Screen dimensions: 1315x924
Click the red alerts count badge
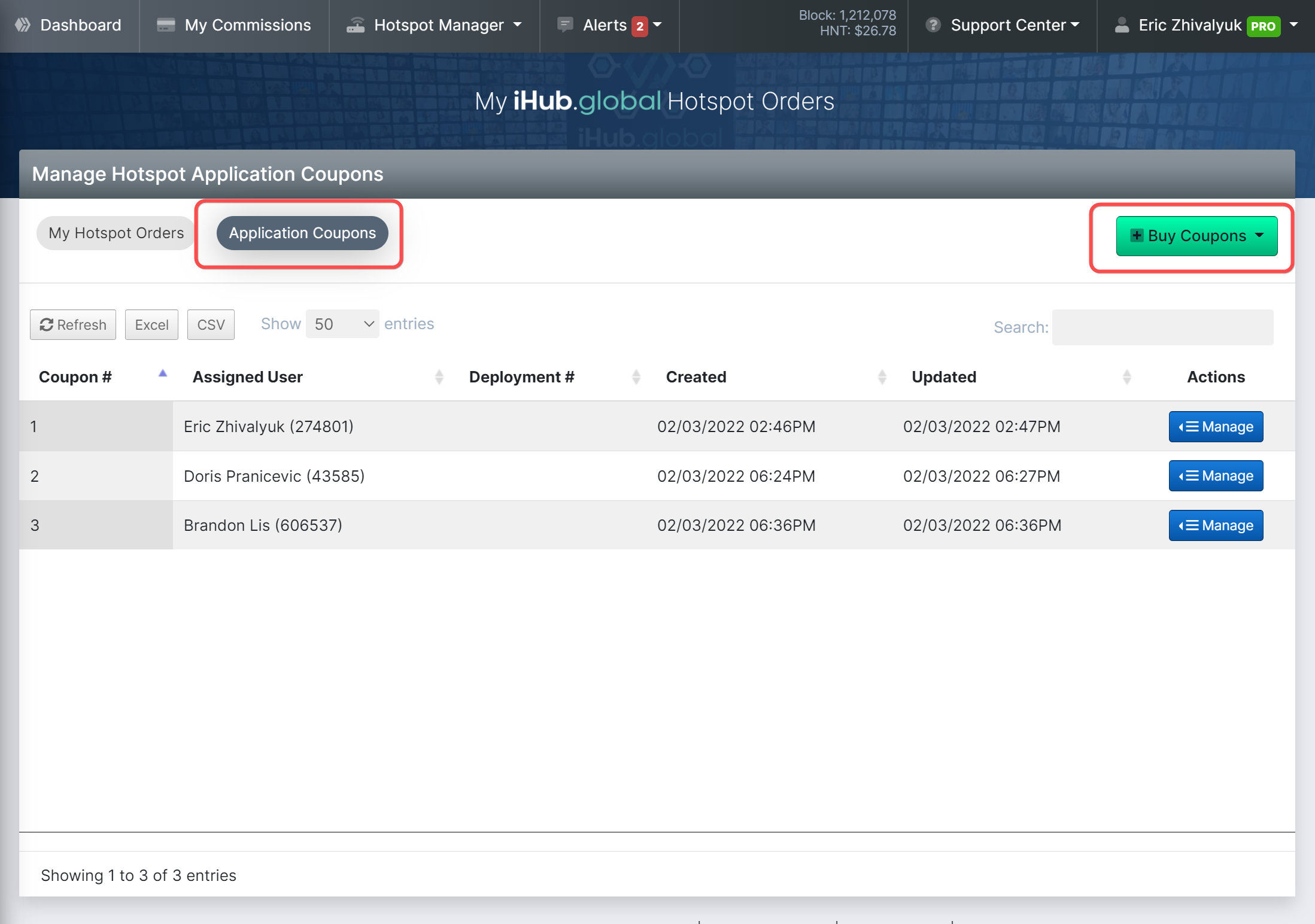click(x=640, y=26)
